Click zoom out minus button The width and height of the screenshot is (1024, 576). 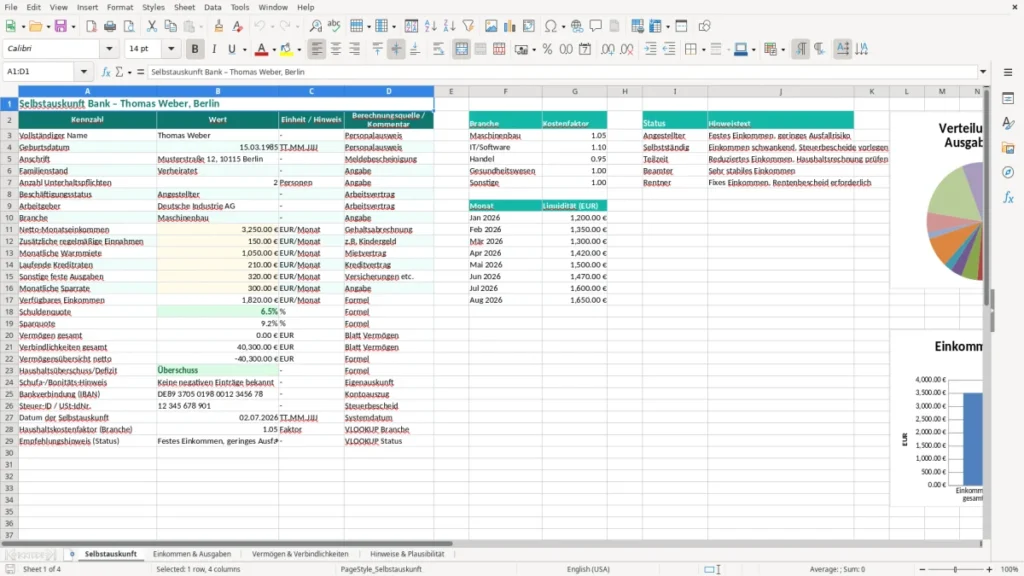tap(922, 569)
